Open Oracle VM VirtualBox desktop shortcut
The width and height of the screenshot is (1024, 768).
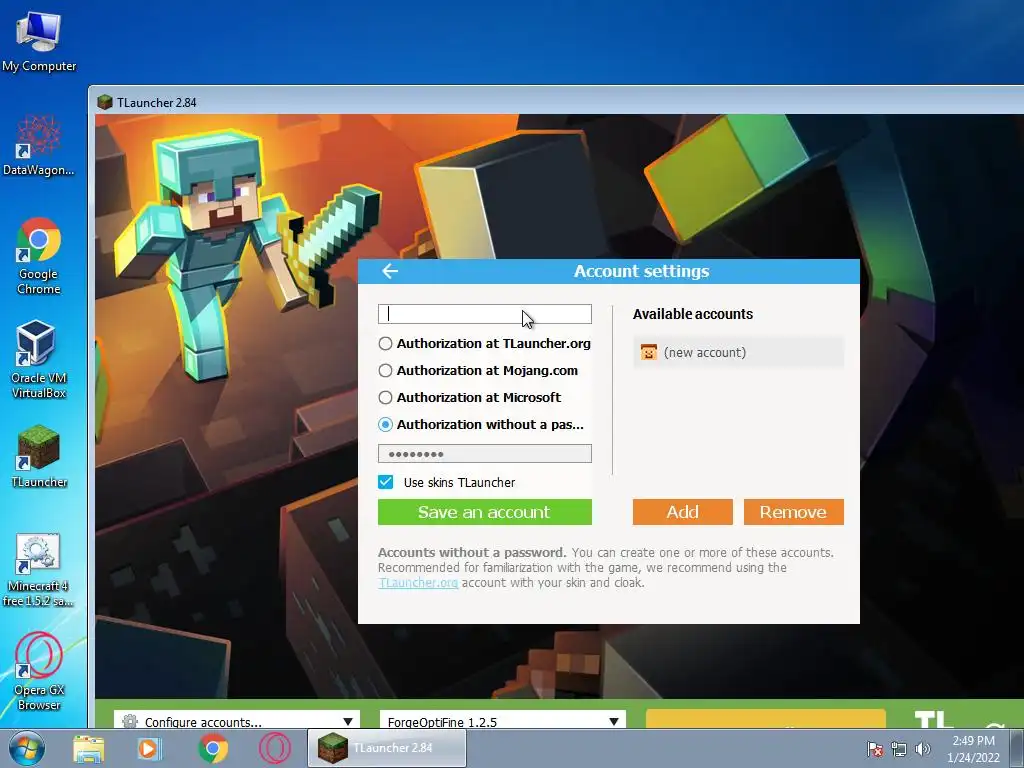[39, 359]
